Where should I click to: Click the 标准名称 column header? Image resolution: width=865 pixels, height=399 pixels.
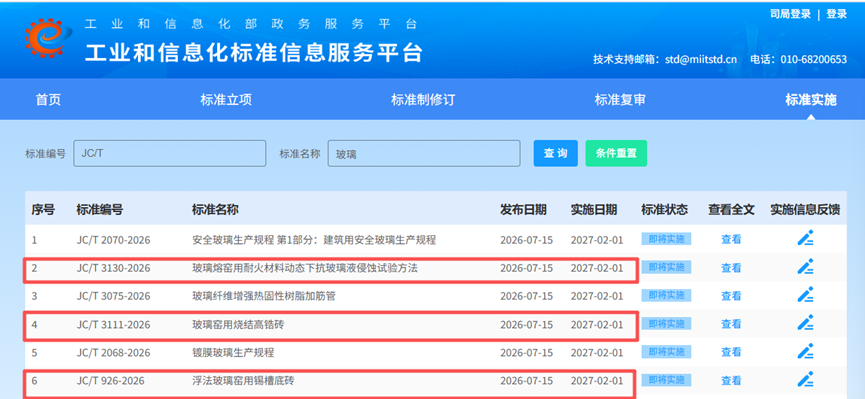pos(215,210)
